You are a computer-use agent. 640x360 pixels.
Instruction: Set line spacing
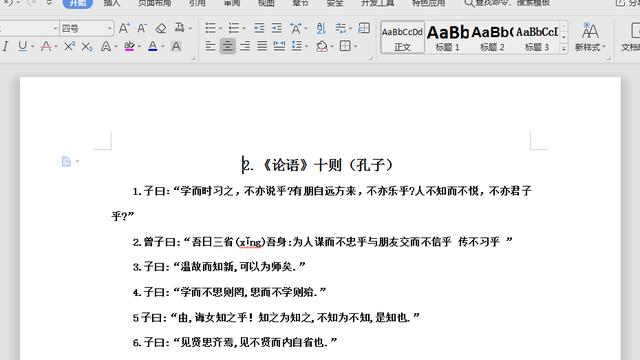point(297,46)
